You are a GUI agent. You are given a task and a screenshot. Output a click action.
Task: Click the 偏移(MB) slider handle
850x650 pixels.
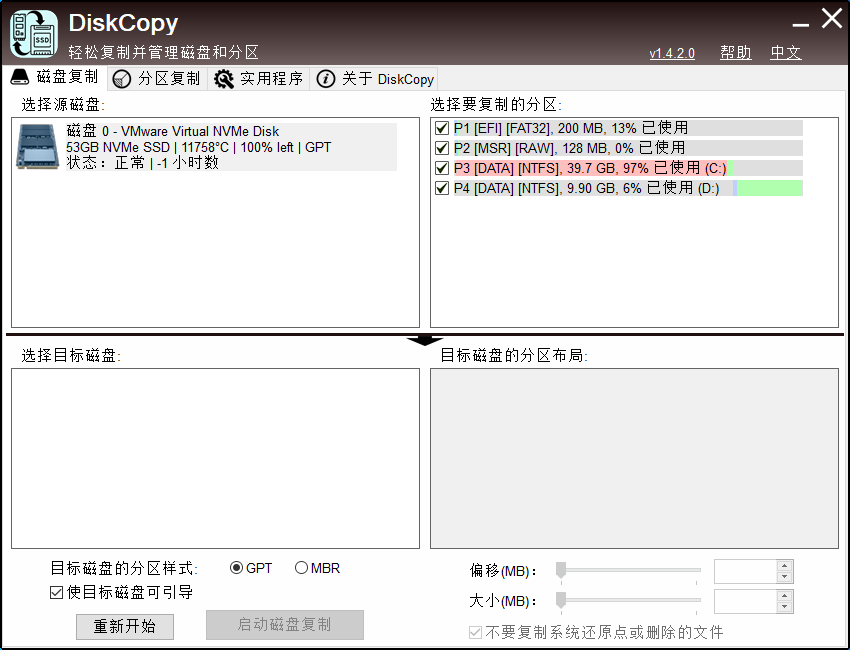point(561,570)
